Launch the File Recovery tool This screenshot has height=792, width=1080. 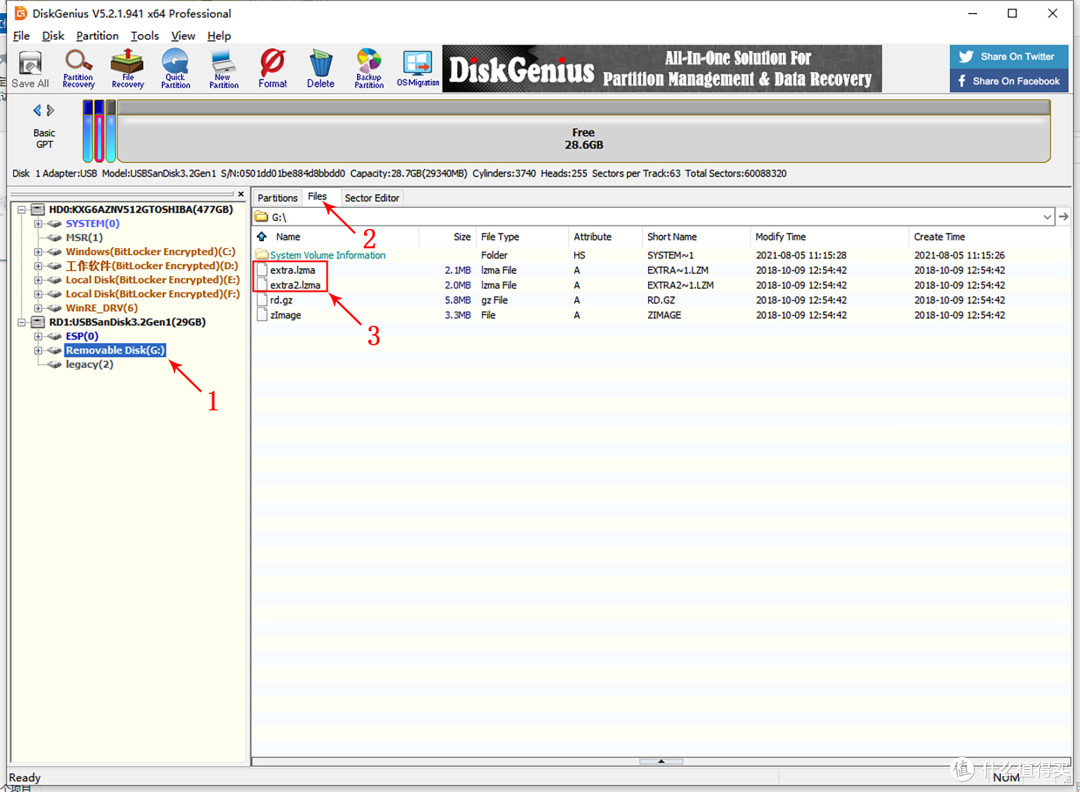tap(127, 69)
